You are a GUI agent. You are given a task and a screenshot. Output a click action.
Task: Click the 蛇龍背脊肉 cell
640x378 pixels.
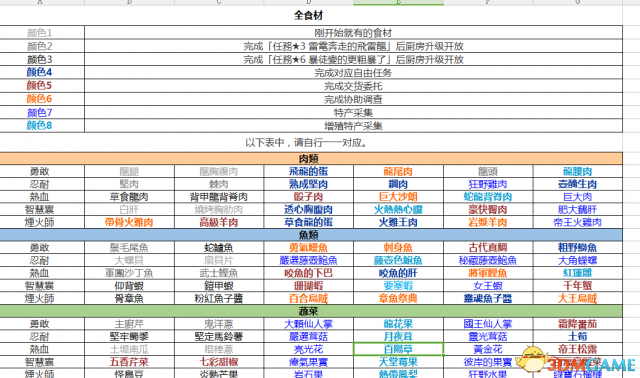(488, 197)
